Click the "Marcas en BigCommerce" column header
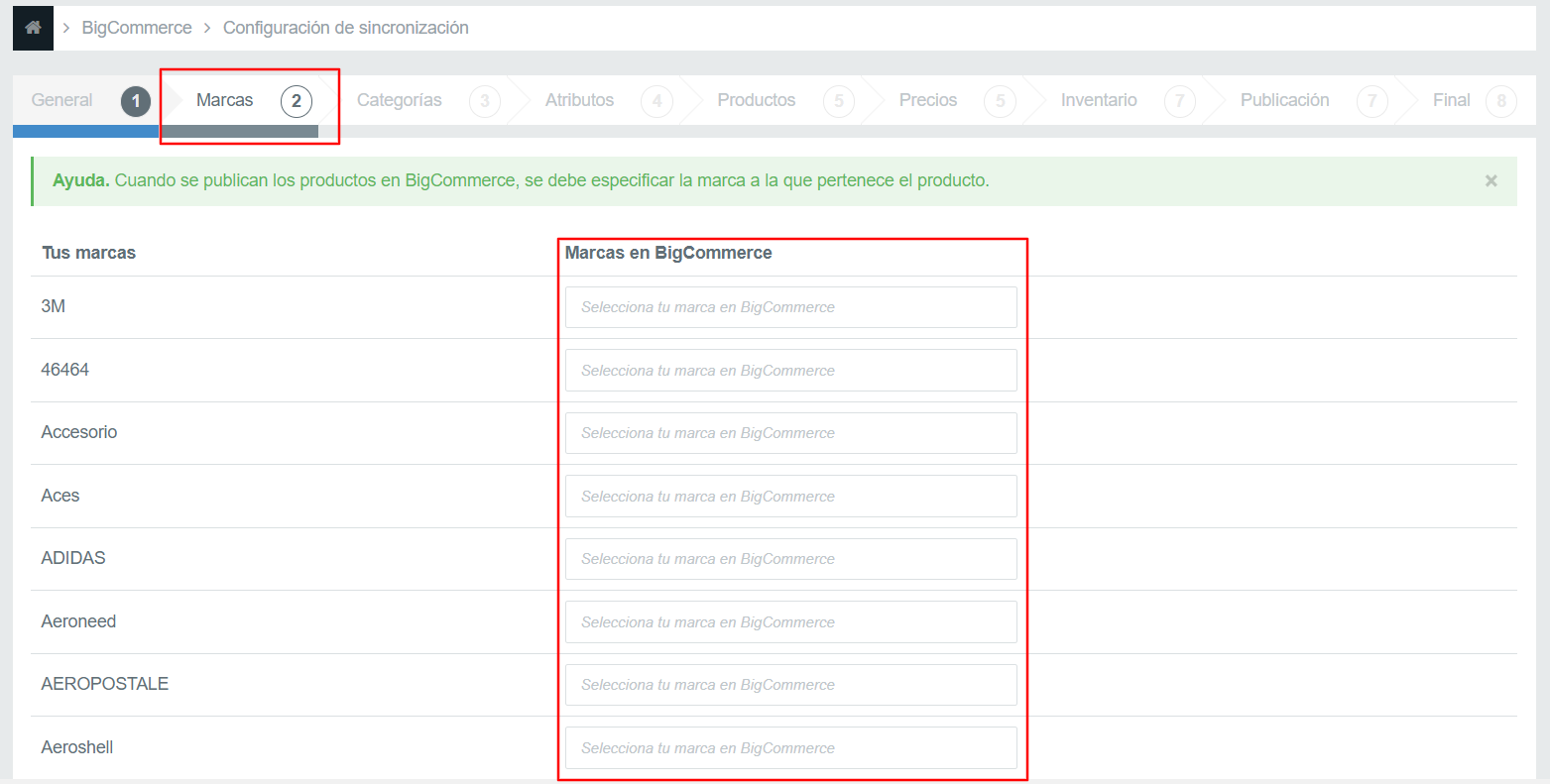Screen dimensions: 1550x784 pos(668,253)
